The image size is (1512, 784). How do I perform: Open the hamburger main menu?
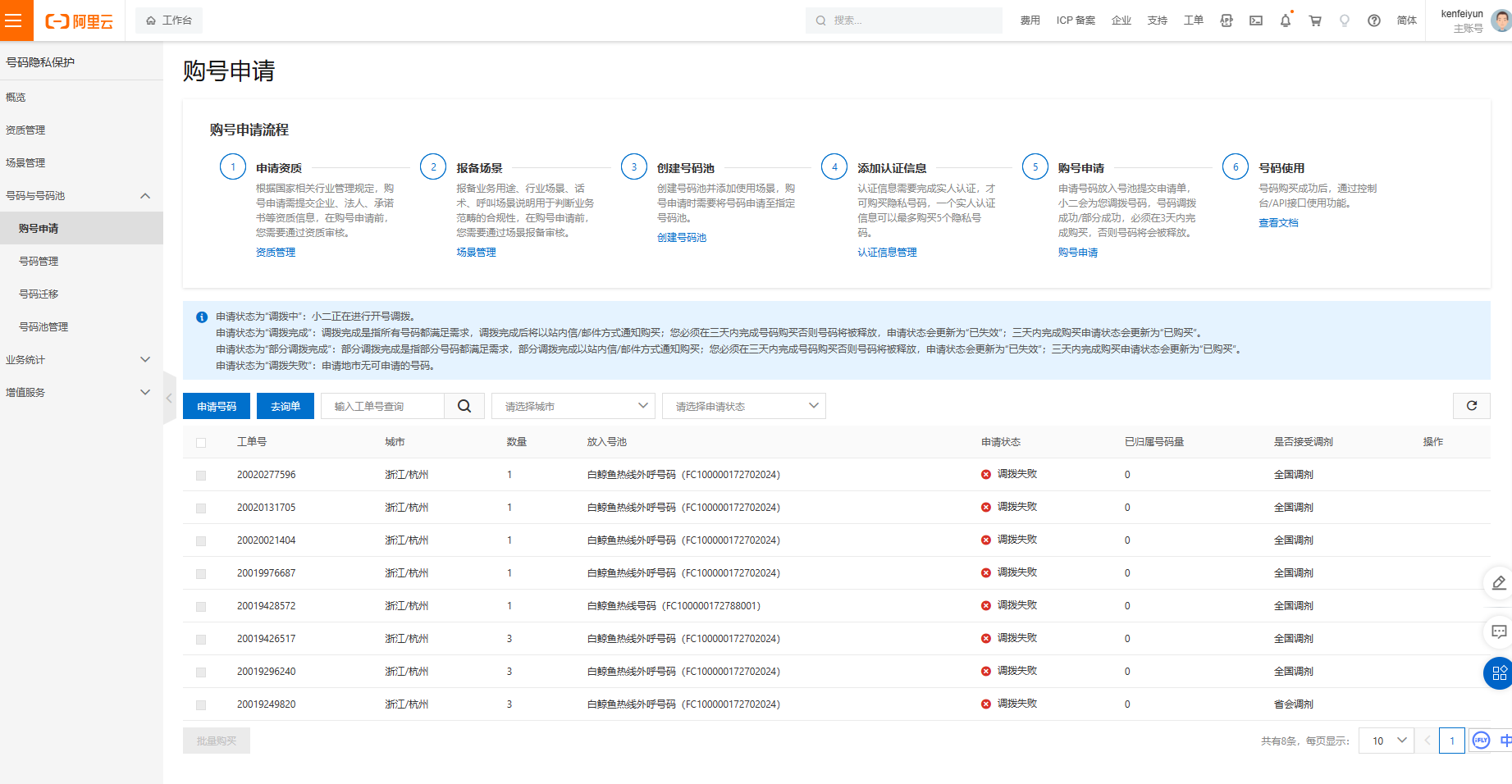(x=15, y=21)
